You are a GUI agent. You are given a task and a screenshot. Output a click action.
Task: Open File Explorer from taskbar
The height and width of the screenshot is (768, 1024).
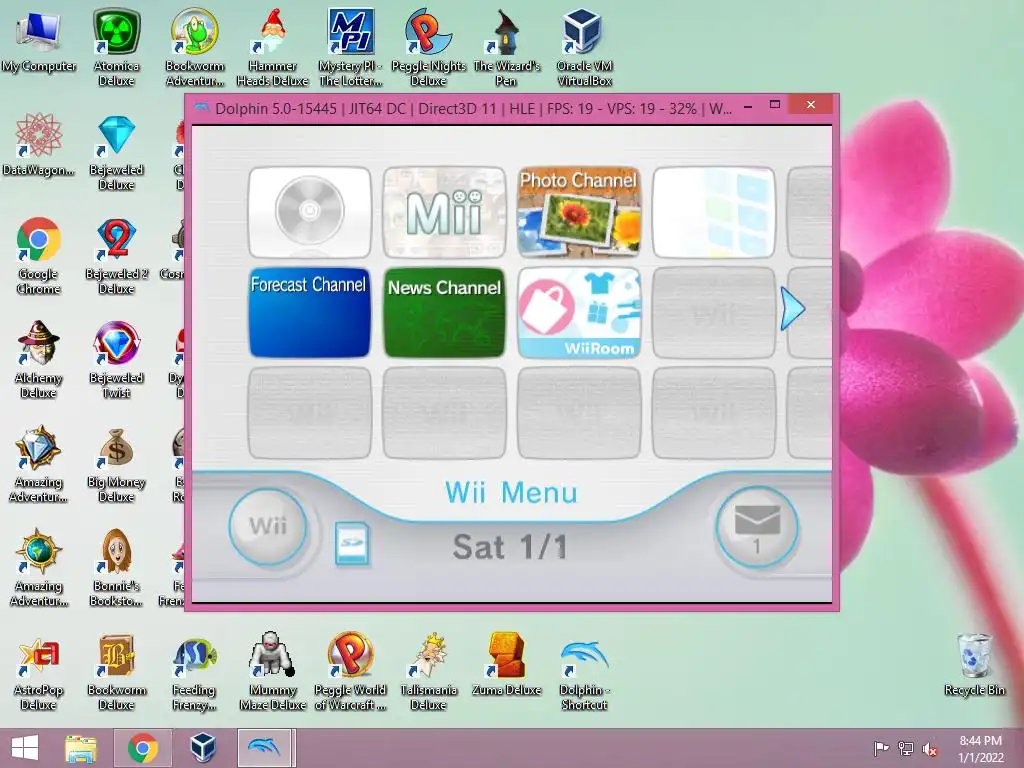(81, 748)
